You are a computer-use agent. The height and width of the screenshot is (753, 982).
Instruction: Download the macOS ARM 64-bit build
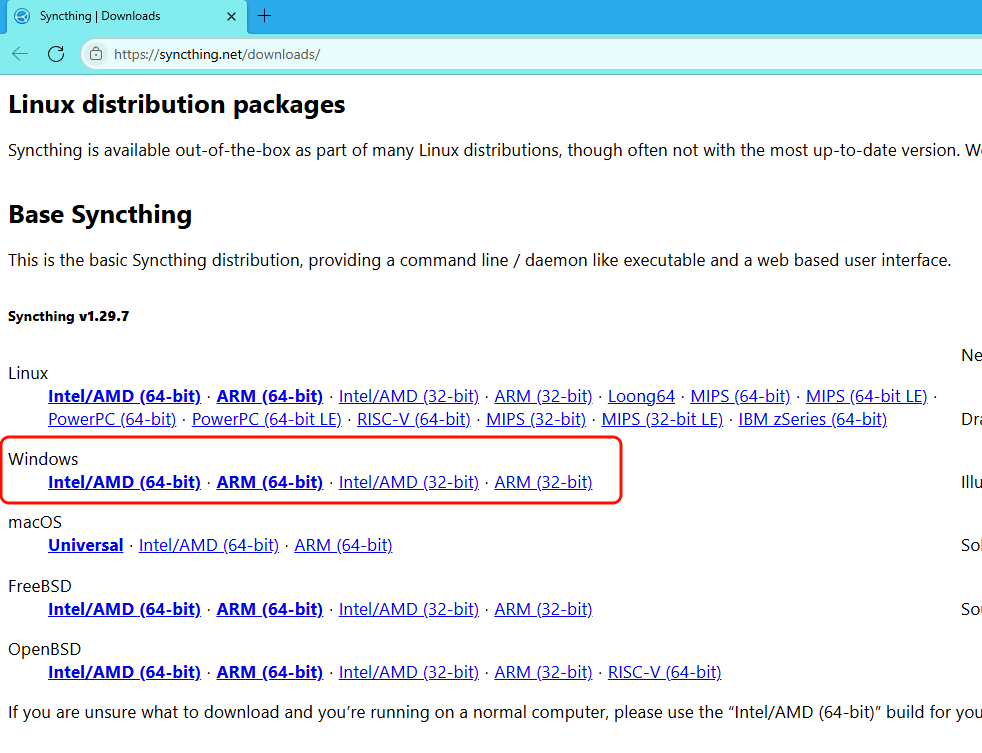[343, 545]
